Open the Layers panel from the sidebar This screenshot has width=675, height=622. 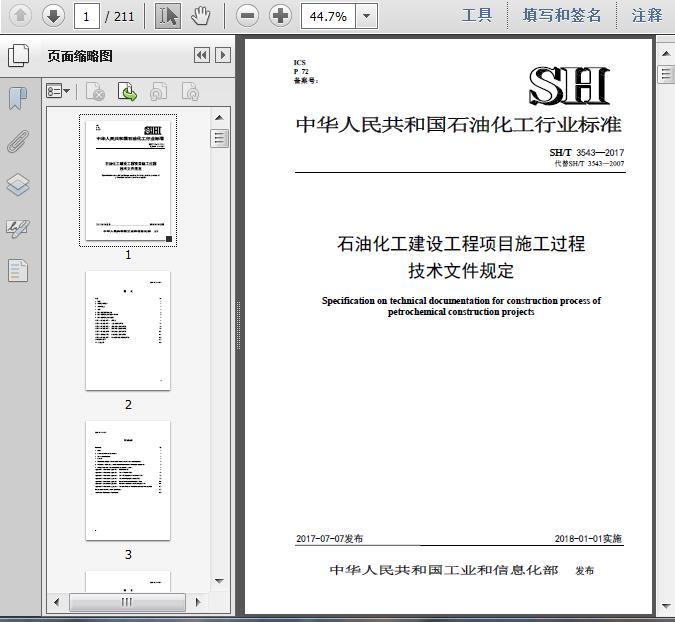pyautogui.click(x=18, y=185)
